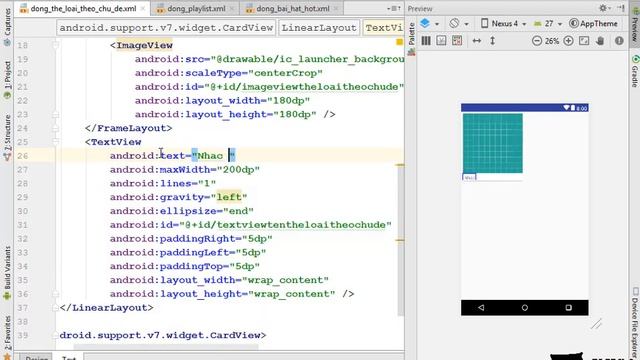Open hidden tabs list dropdown

point(393,9)
